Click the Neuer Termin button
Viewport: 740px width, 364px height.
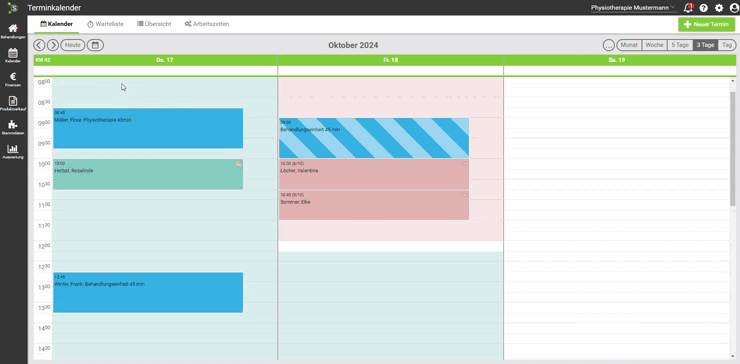coord(706,25)
